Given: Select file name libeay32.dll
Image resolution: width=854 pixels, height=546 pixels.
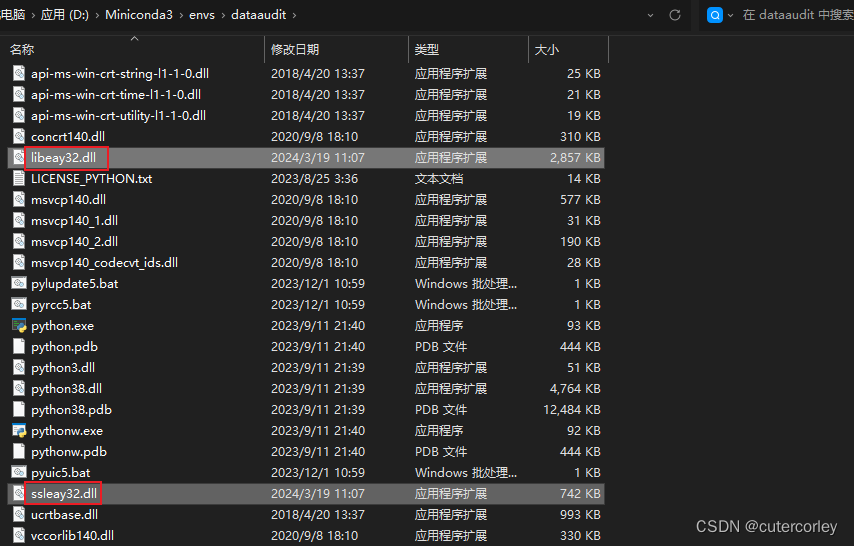Looking at the screenshot, I should click(x=63, y=157).
